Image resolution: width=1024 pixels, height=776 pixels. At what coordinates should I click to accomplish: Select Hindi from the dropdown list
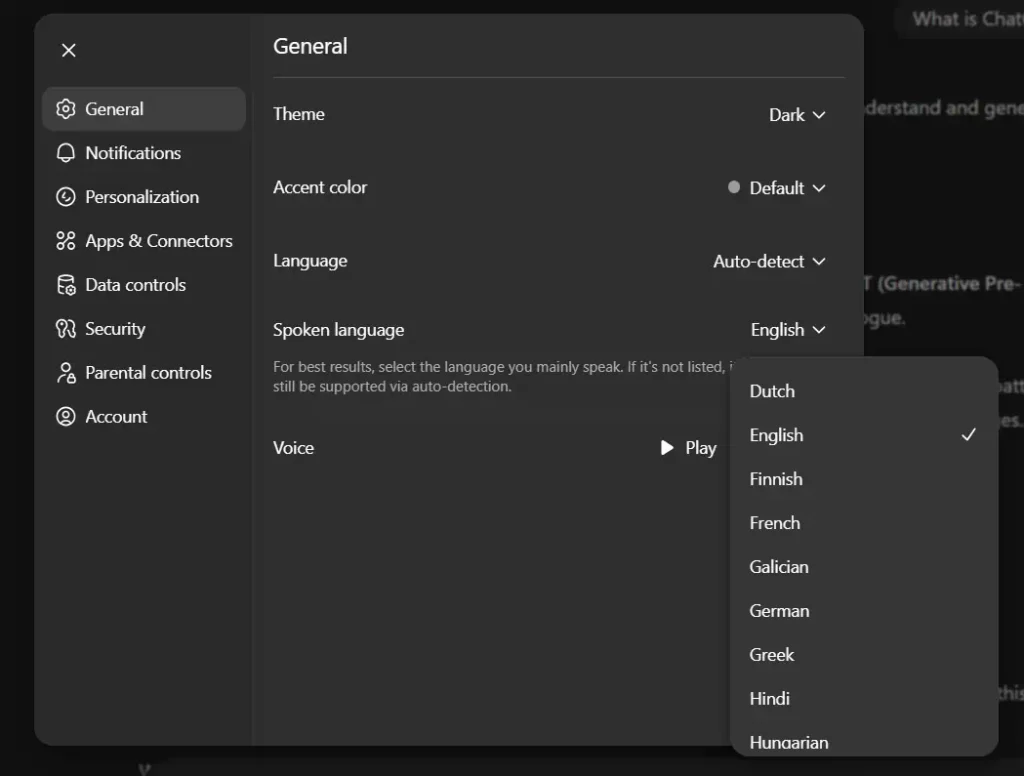coord(770,699)
